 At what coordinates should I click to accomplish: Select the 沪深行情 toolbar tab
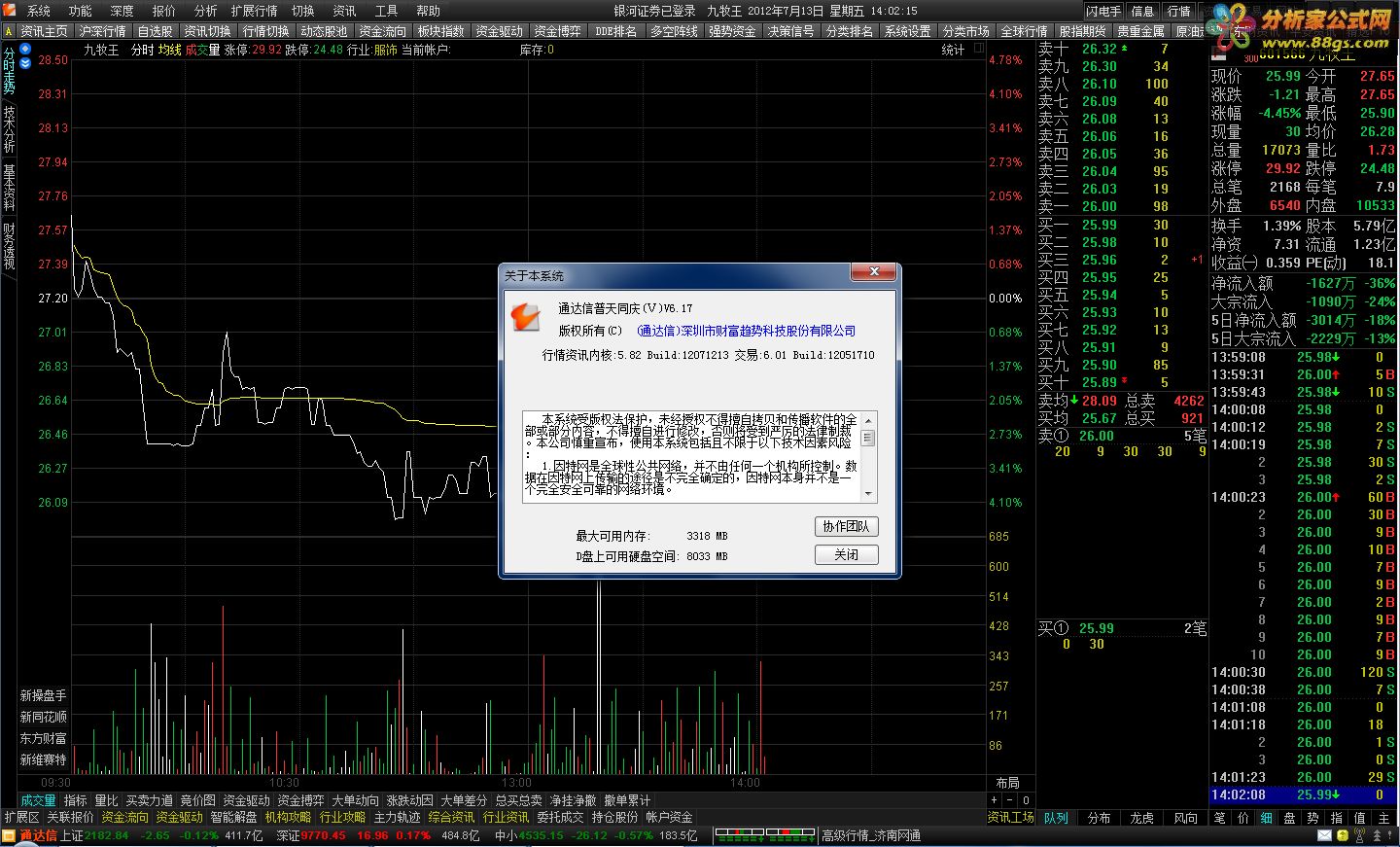(x=103, y=31)
